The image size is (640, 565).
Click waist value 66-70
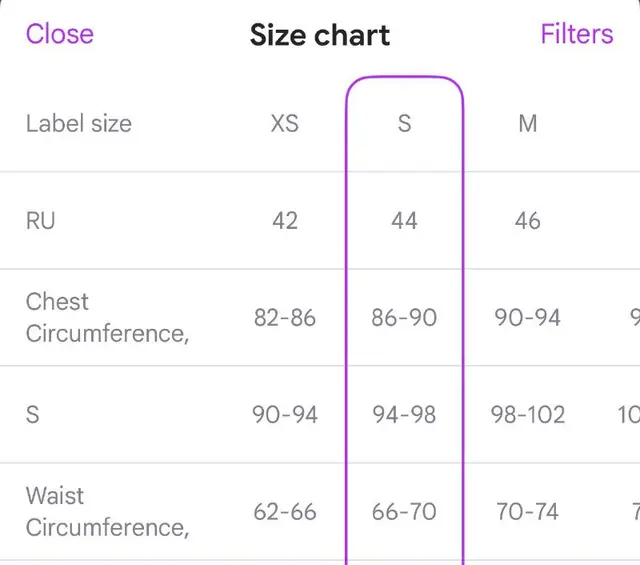[x=404, y=512]
